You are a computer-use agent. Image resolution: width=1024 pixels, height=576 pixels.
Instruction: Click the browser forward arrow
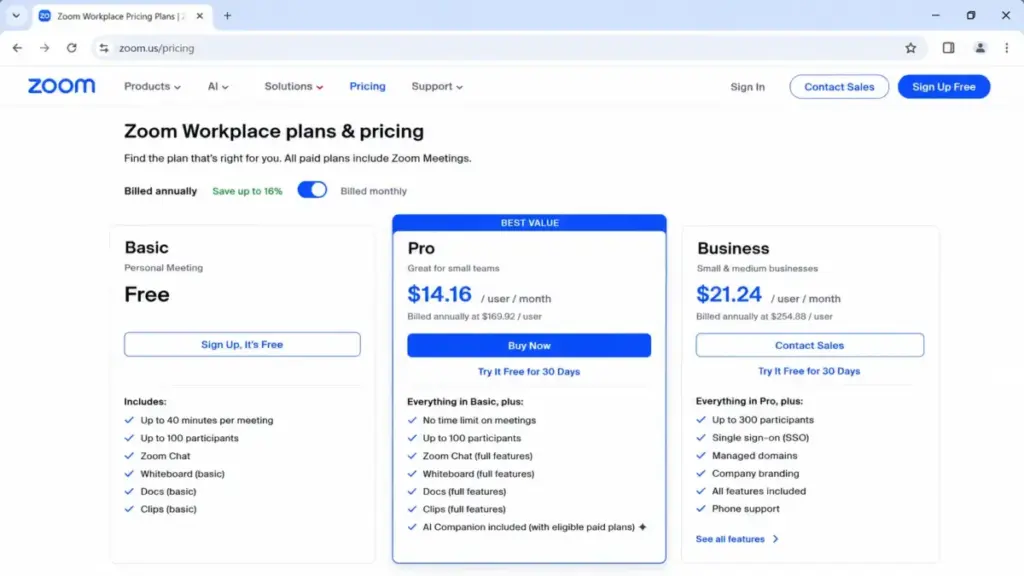pyautogui.click(x=44, y=48)
